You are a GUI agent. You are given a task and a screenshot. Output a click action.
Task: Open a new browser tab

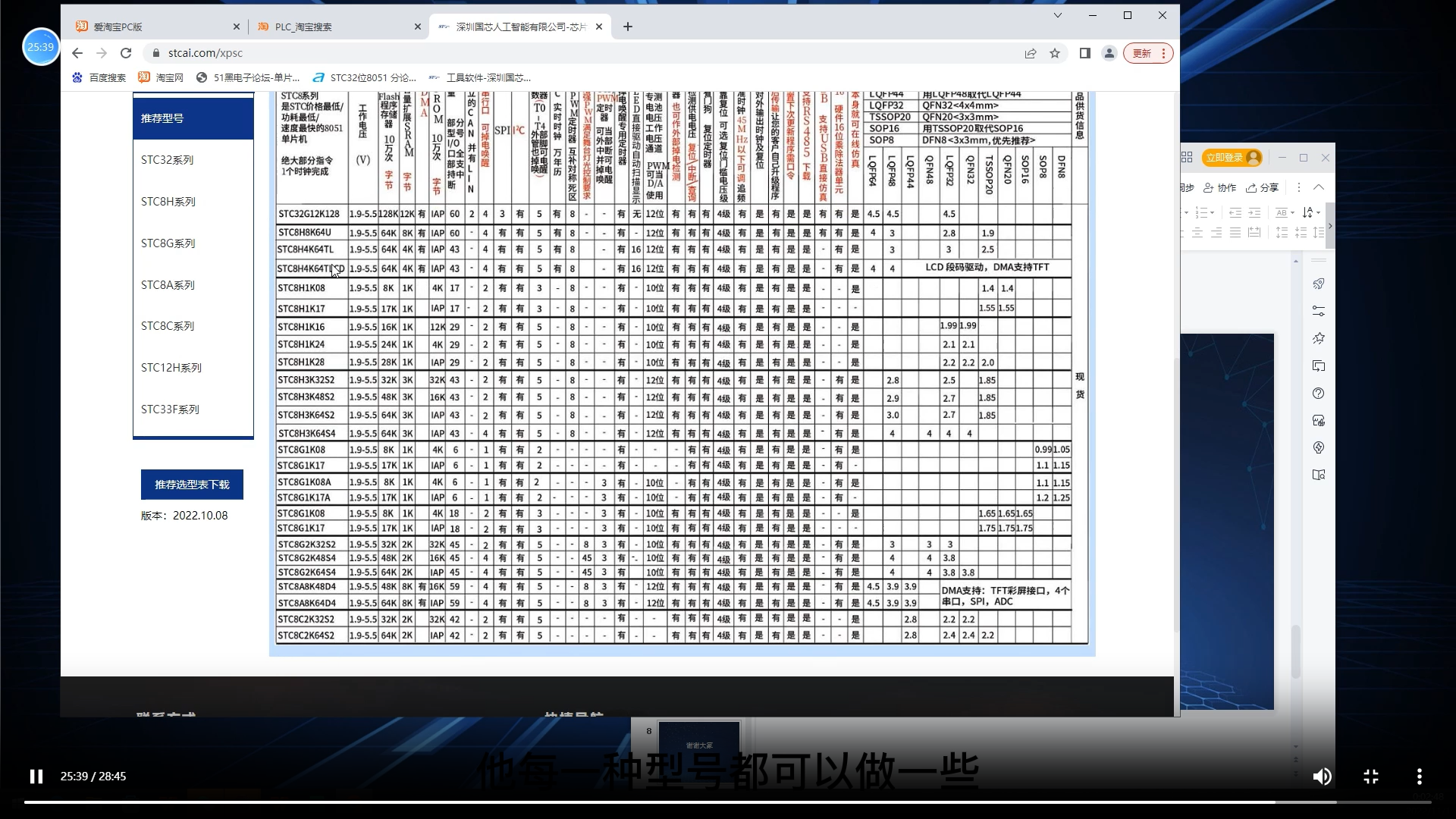tap(628, 27)
